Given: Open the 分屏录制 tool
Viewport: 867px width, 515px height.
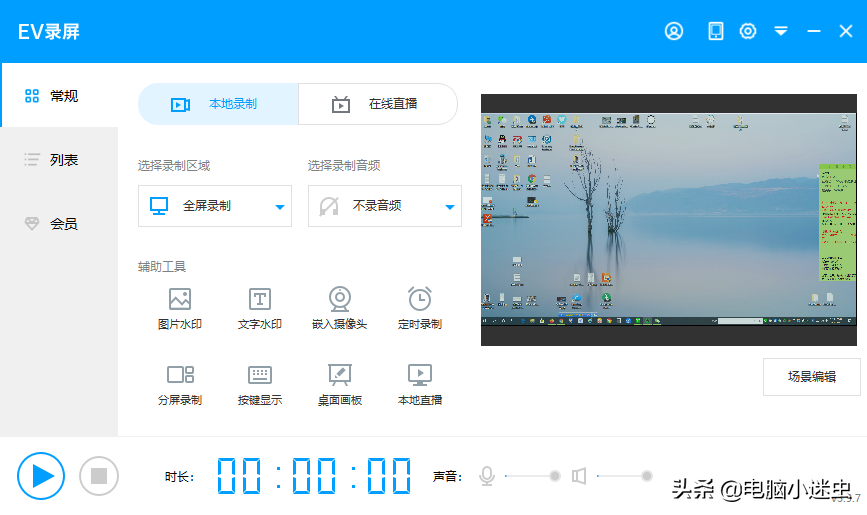Looking at the screenshot, I should pos(180,385).
